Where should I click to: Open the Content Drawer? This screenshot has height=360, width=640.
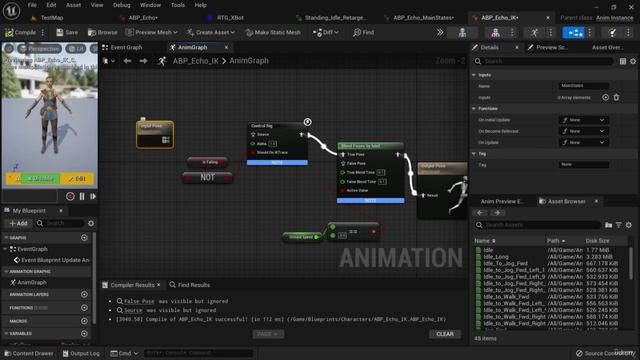tap(29, 353)
